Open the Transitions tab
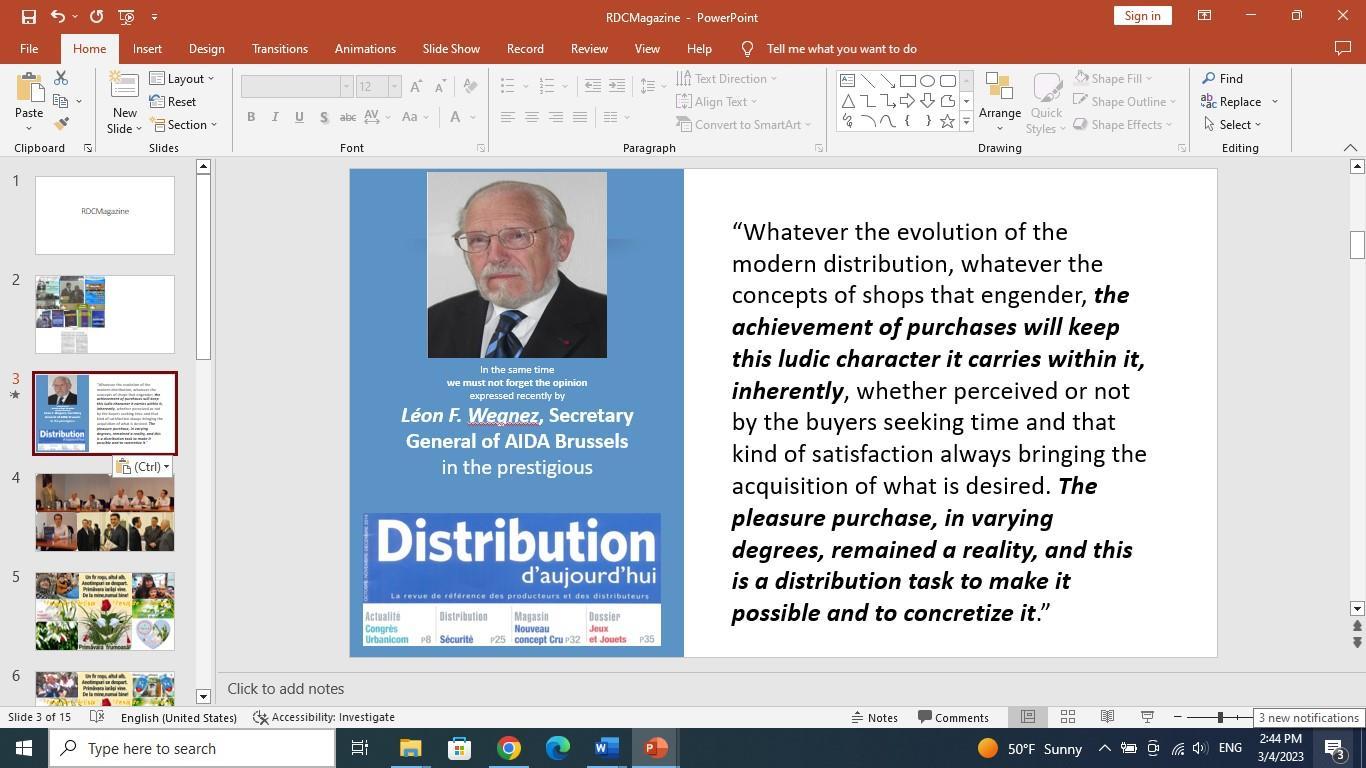The width and height of the screenshot is (1366, 768). click(279, 49)
